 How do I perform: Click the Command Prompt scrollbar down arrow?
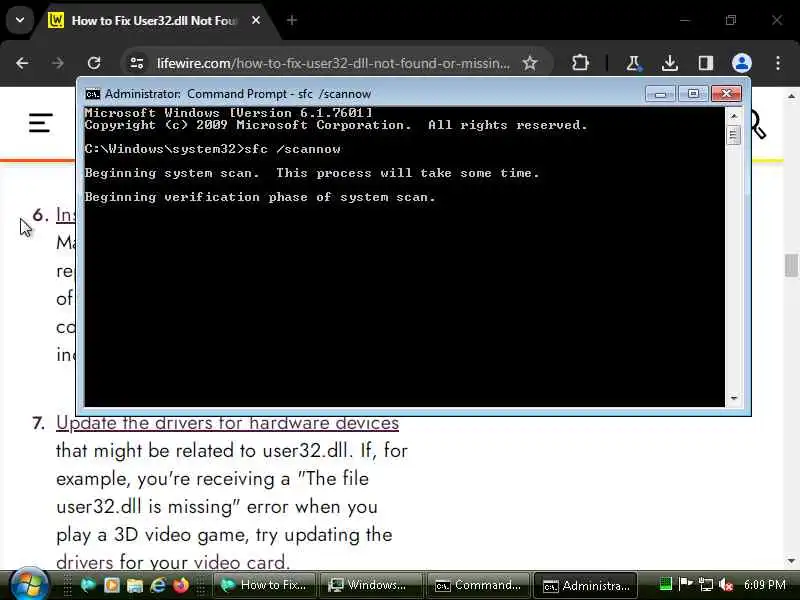coord(734,398)
